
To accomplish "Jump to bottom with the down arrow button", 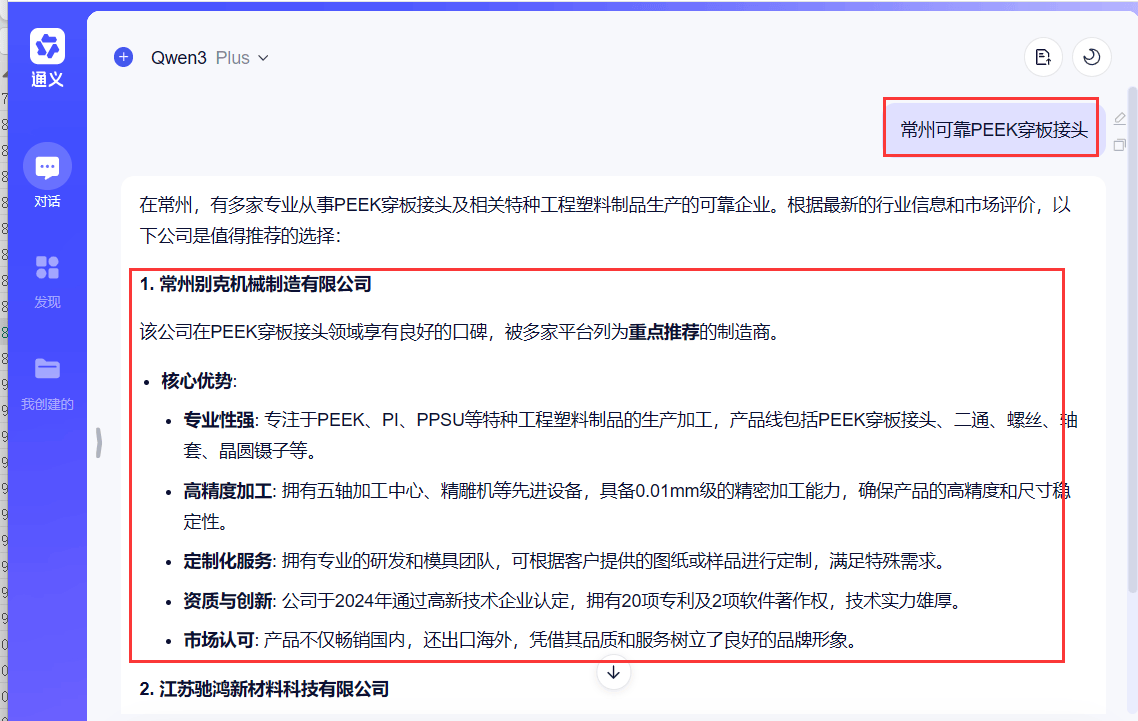I will [x=614, y=673].
